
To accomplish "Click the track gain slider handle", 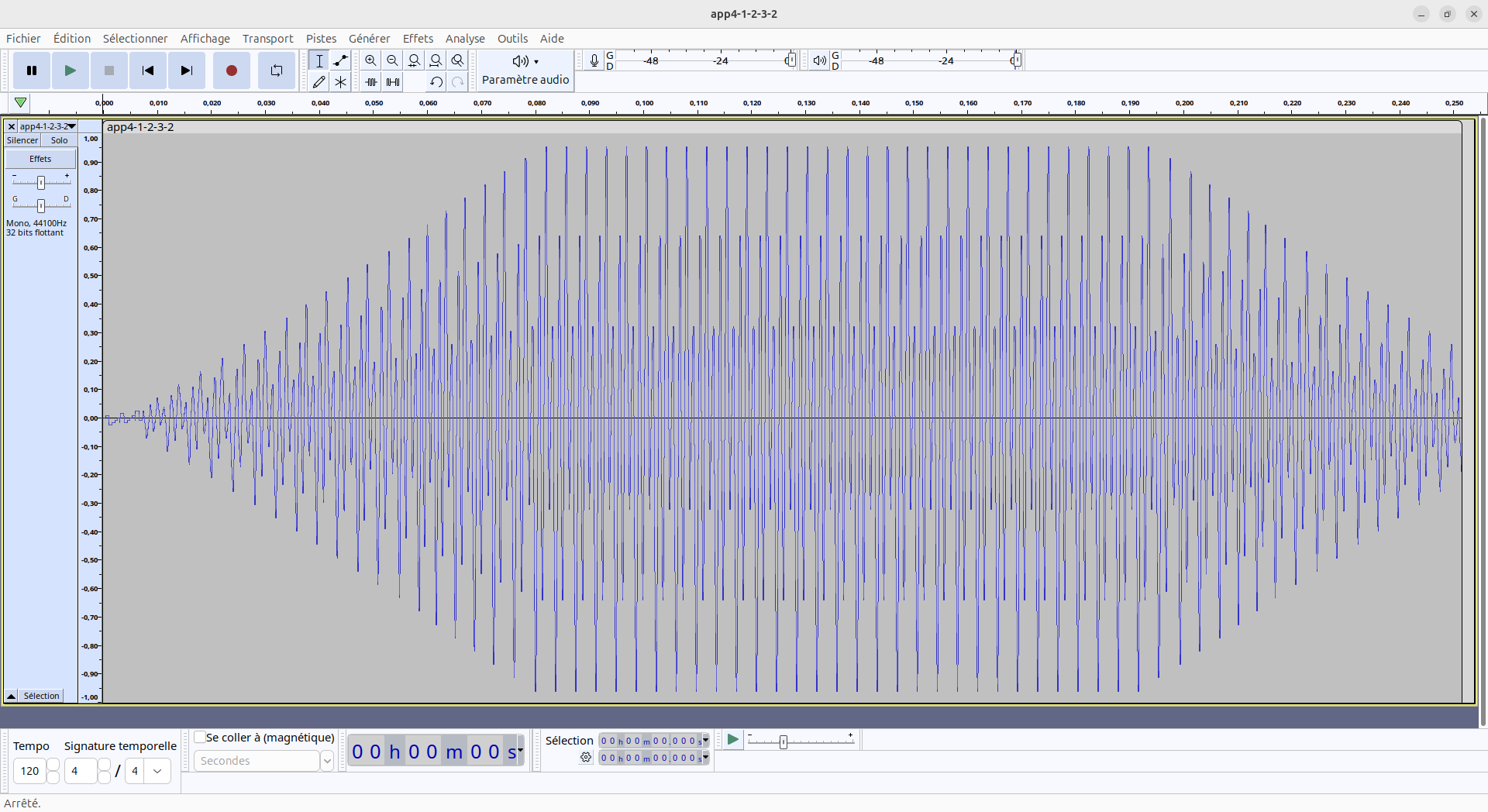I will pos(41,182).
